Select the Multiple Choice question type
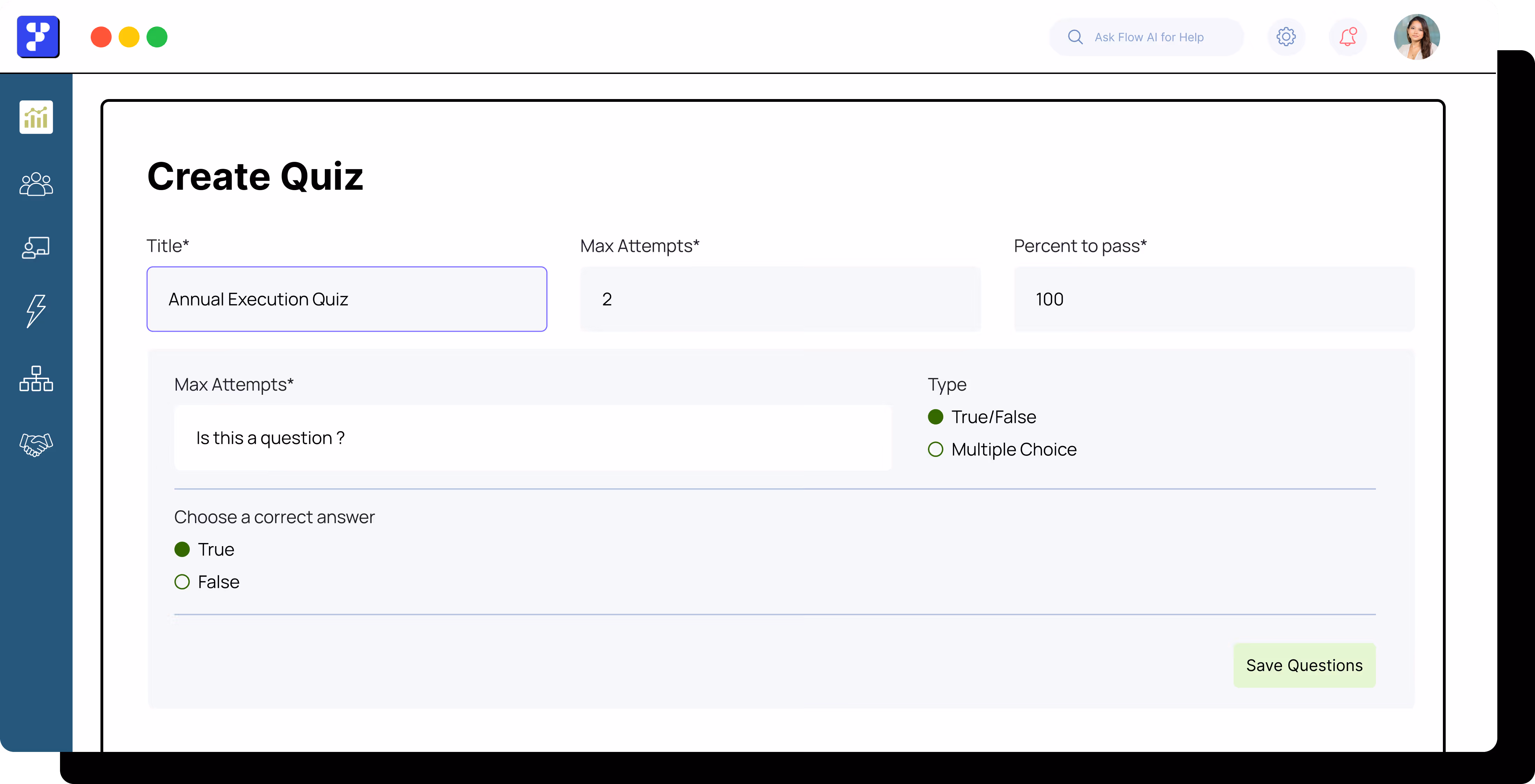The image size is (1535, 784). [936, 449]
